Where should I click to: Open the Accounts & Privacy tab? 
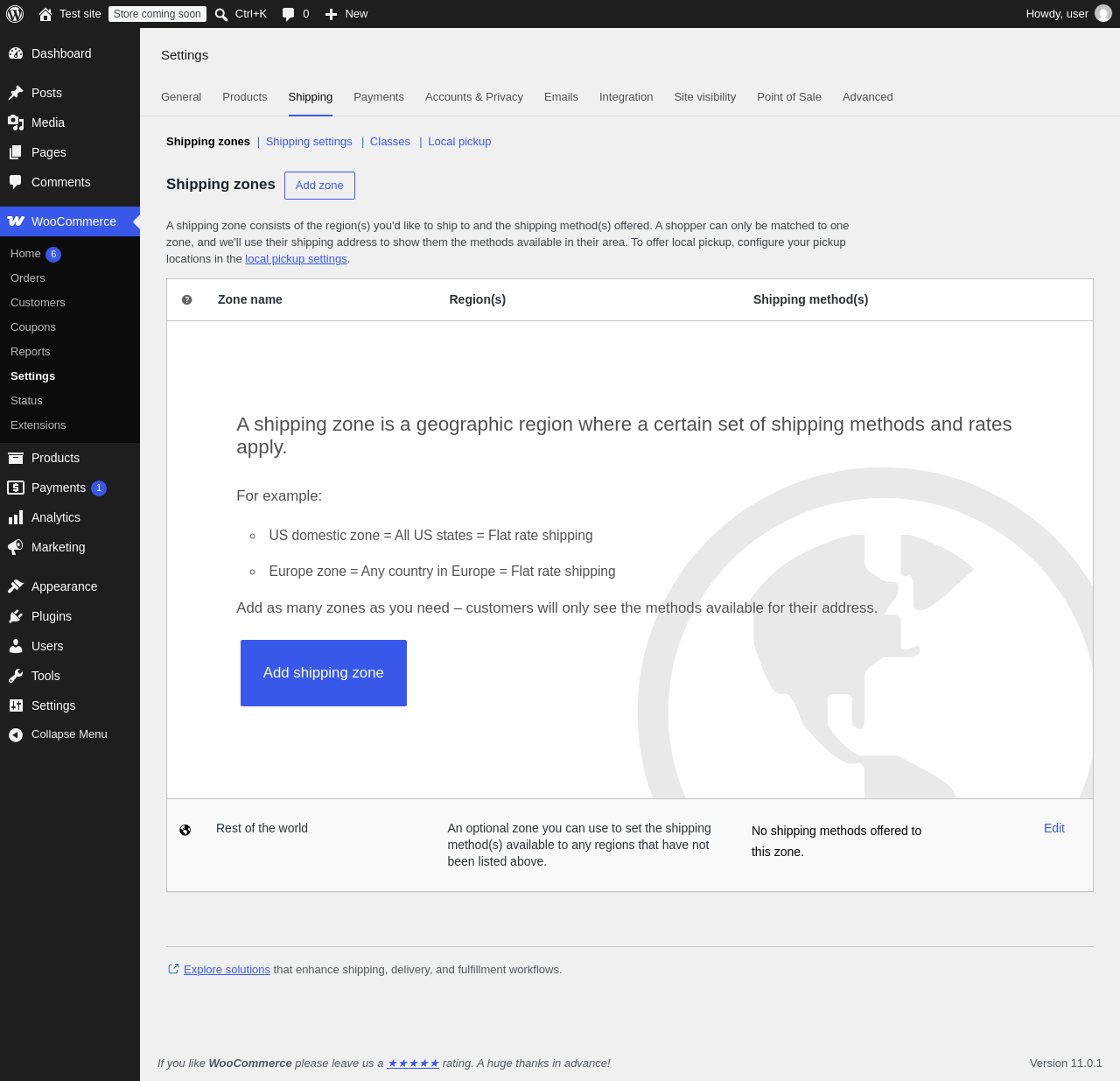(474, 97)
